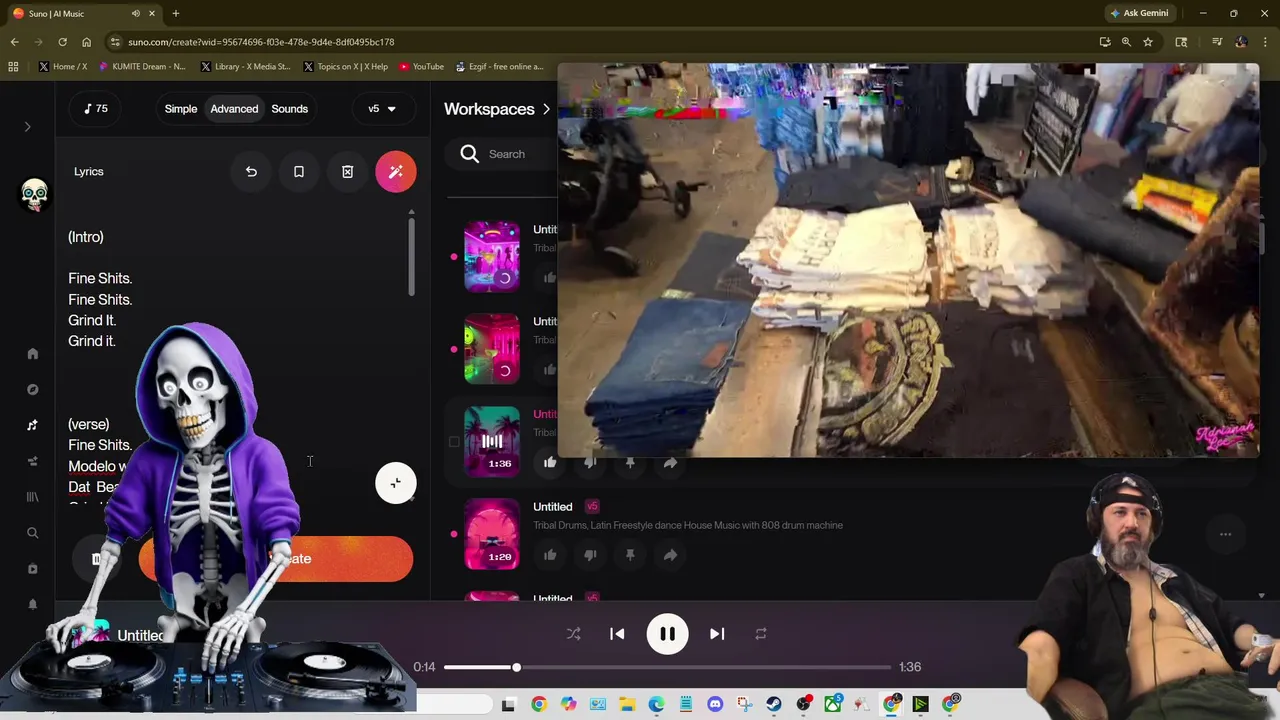Generate lyrics with the magic wand button
Image resolution: width=1280 pixels, height=720 pixels.
[396, 172]
